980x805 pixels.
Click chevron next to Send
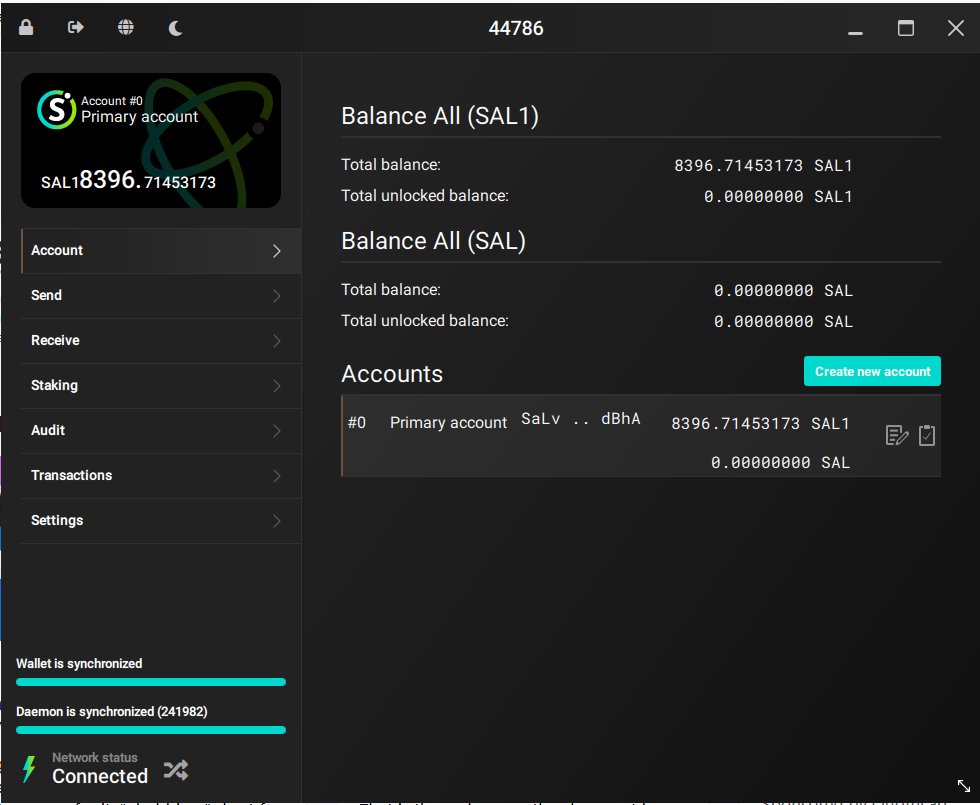(x=277, y=296)
